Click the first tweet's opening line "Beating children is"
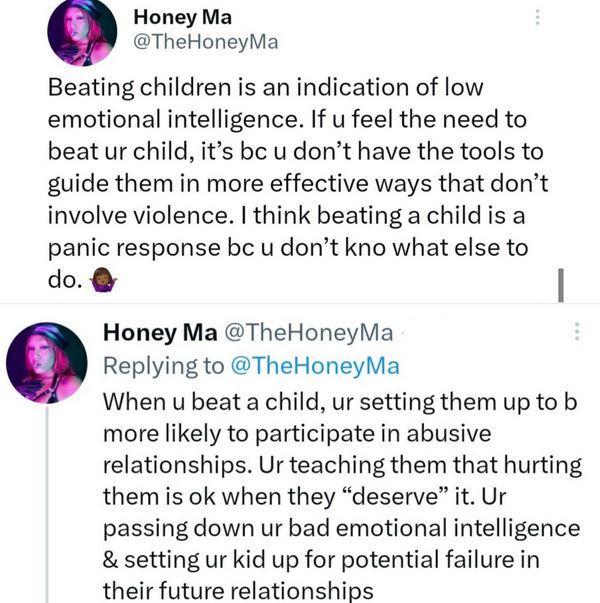600x603 pixels. 160,86
